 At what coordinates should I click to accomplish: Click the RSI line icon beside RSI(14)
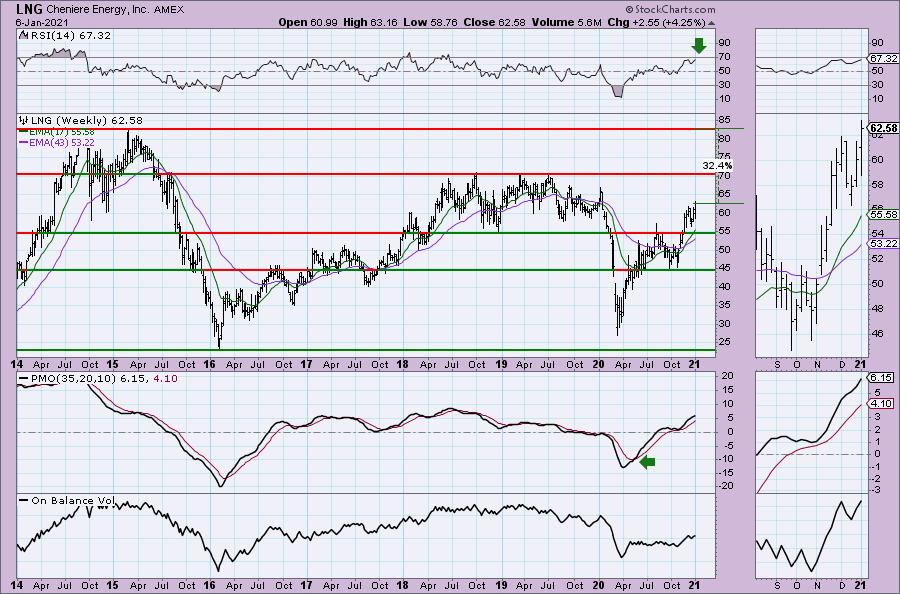pos(24,35)
